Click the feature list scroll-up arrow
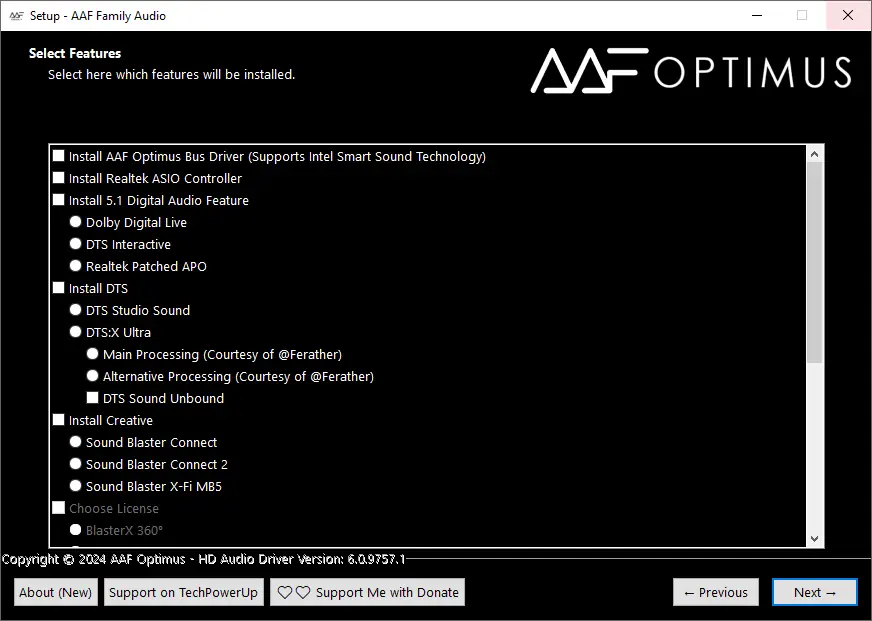Image resolution: width=872 pixels, height=621 pixels. tap(815, 154)
